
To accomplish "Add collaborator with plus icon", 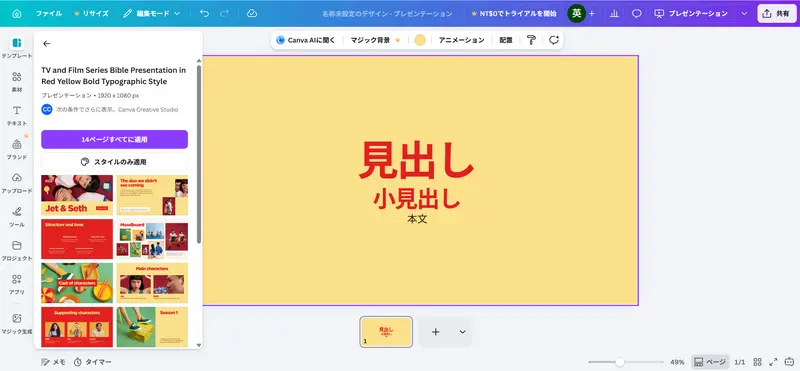I will (592, 14).
